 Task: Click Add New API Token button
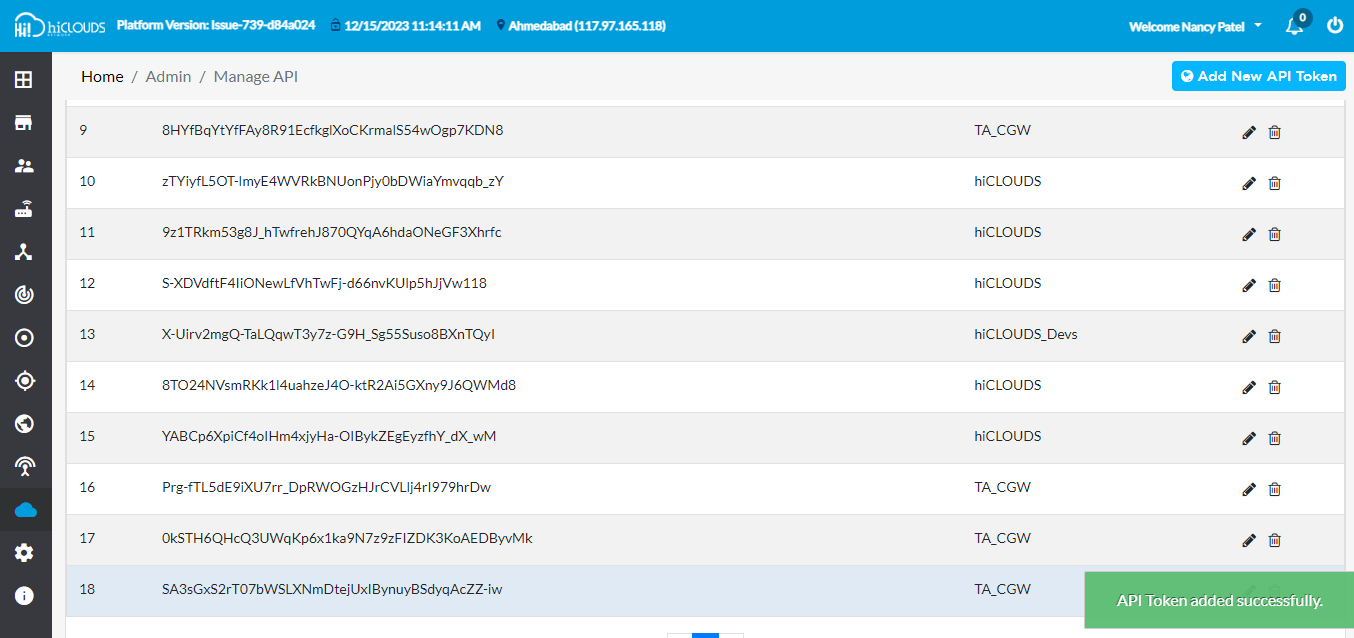pos(1259,76)
